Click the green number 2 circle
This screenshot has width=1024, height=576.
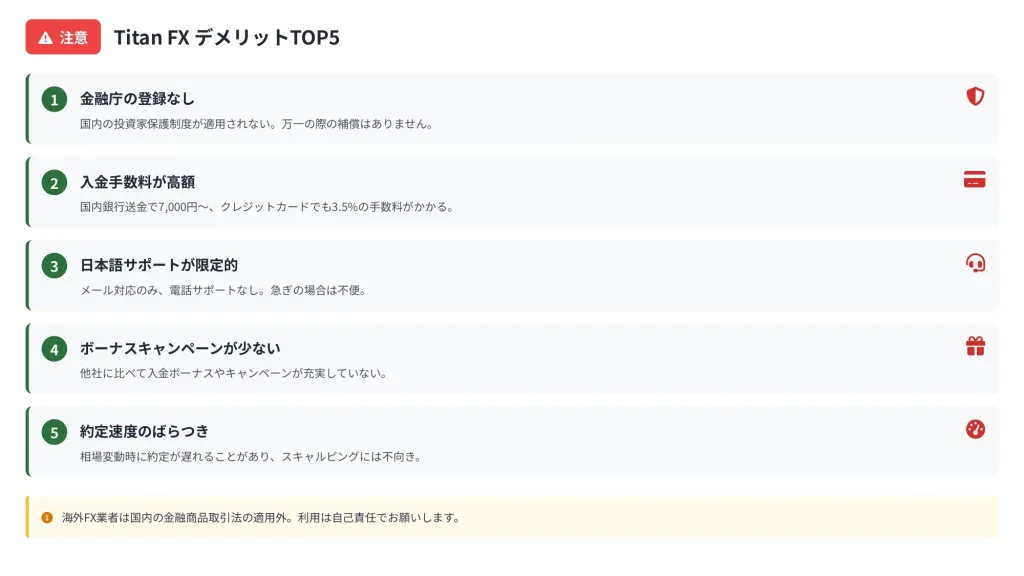(54, 182)
